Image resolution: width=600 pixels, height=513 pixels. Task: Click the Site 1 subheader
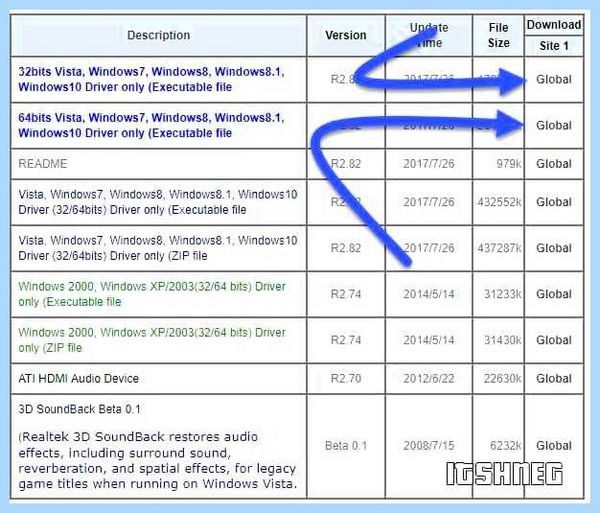click(x=554, y=46)
